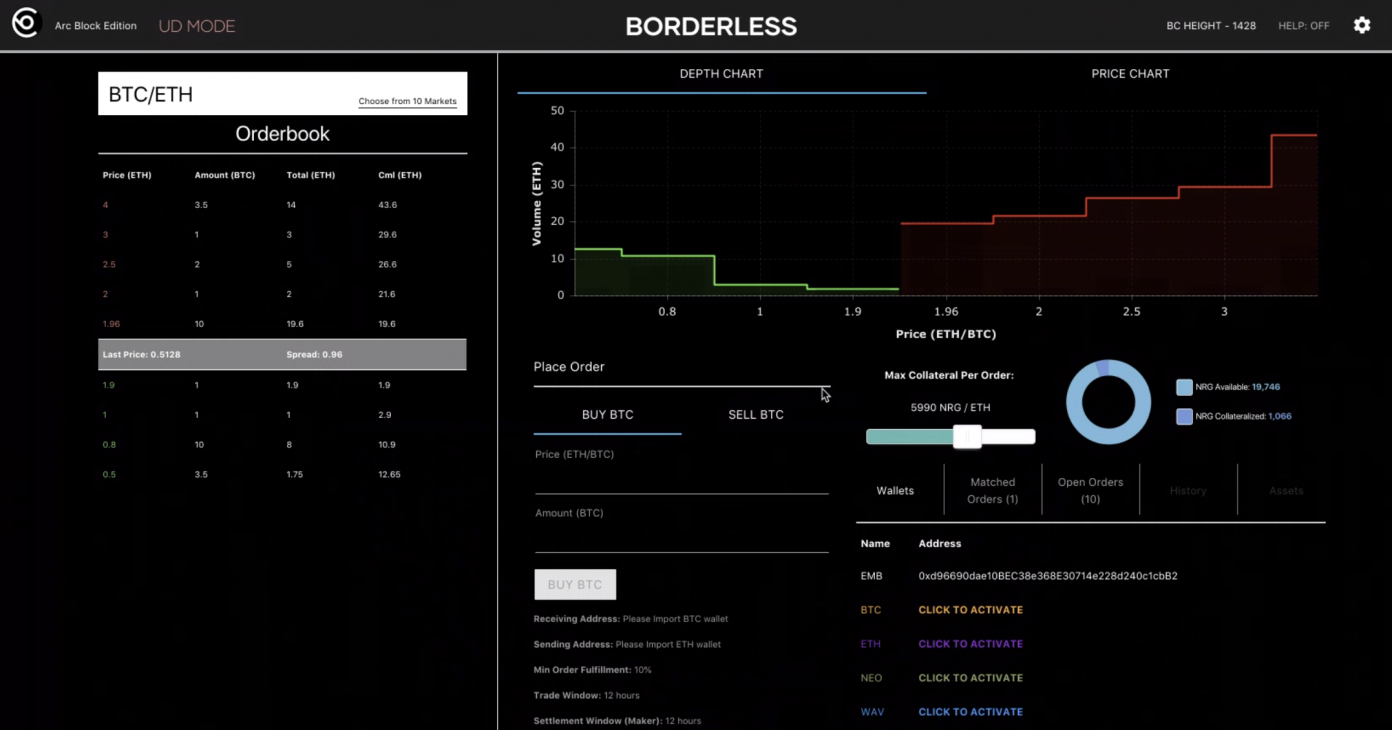Select the sell order at price 2.5
Screen dimensions: 1392x730
[x=282, y=265]
